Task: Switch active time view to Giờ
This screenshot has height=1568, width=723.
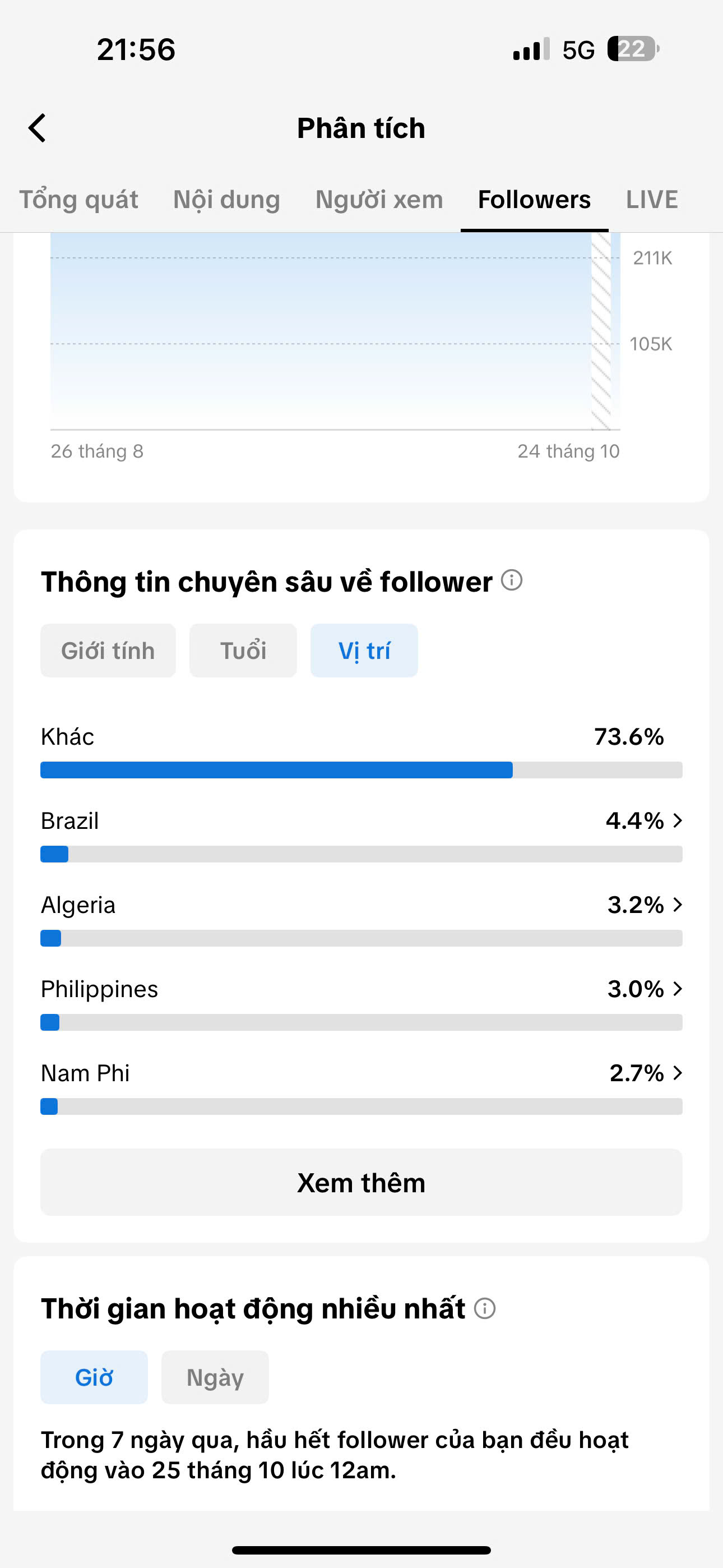Action: [x=94, y=1377]
